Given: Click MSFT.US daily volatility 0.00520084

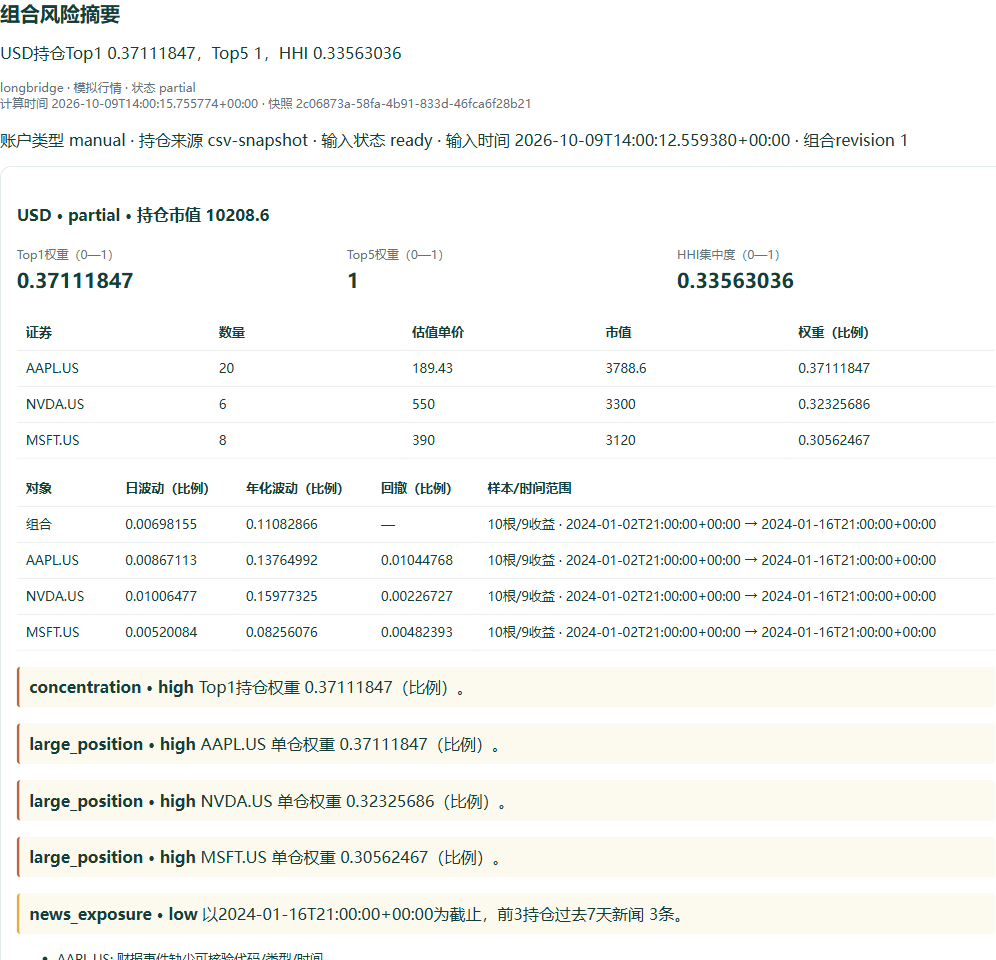Looking at the screenshot, I should point(161,633).
